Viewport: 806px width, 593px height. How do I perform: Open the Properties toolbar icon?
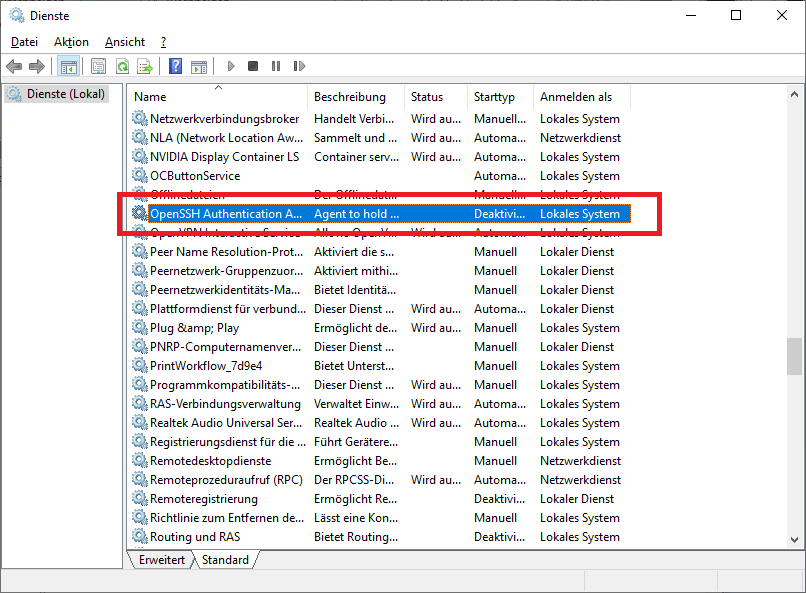click(98, 67)
